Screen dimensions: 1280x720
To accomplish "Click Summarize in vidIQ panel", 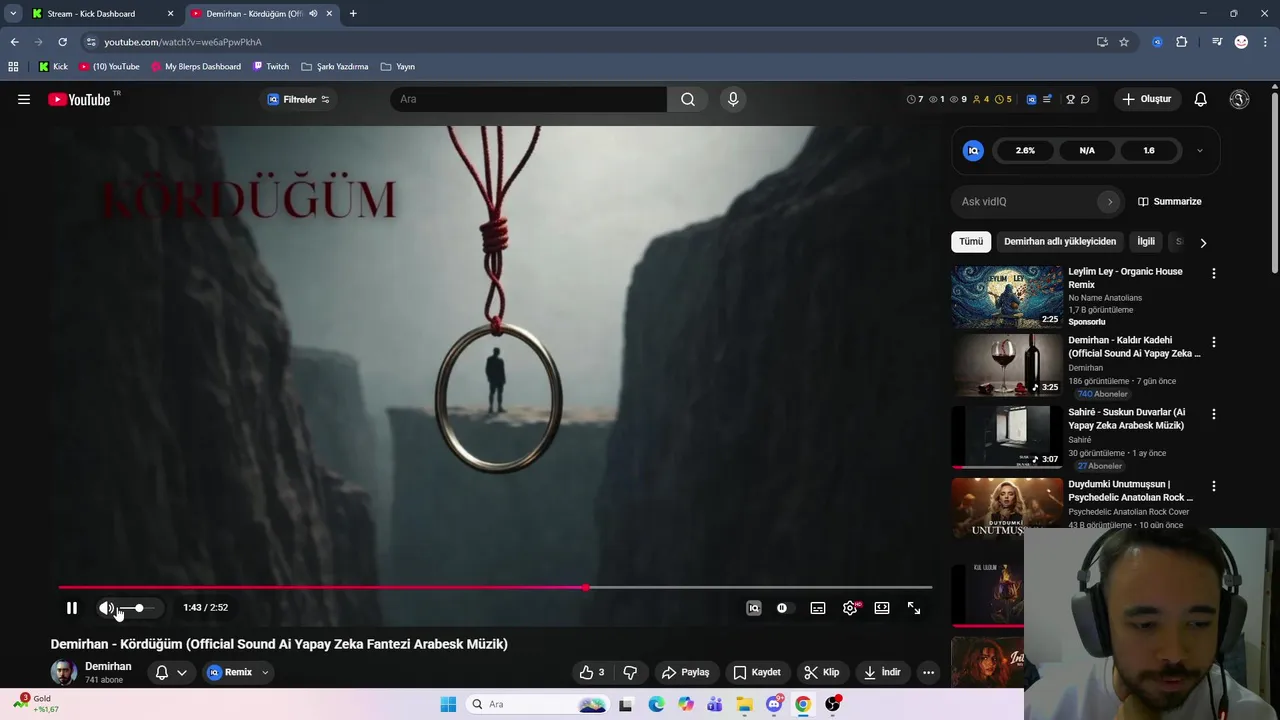I will point(1170,202).
